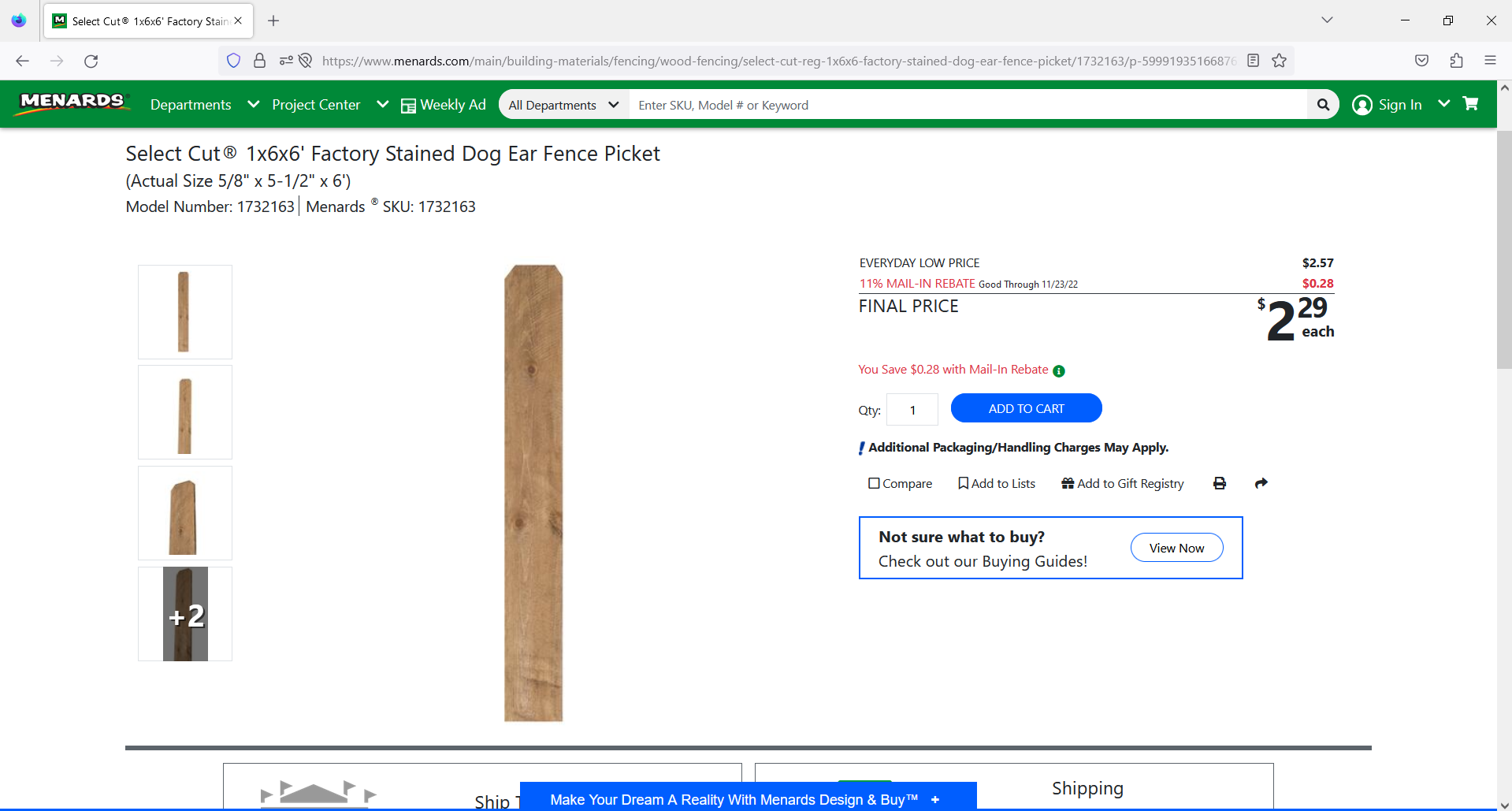Click the mail-in rebate info icon
Viewport: 1512px width, 811px height.
click(1058, 370)
